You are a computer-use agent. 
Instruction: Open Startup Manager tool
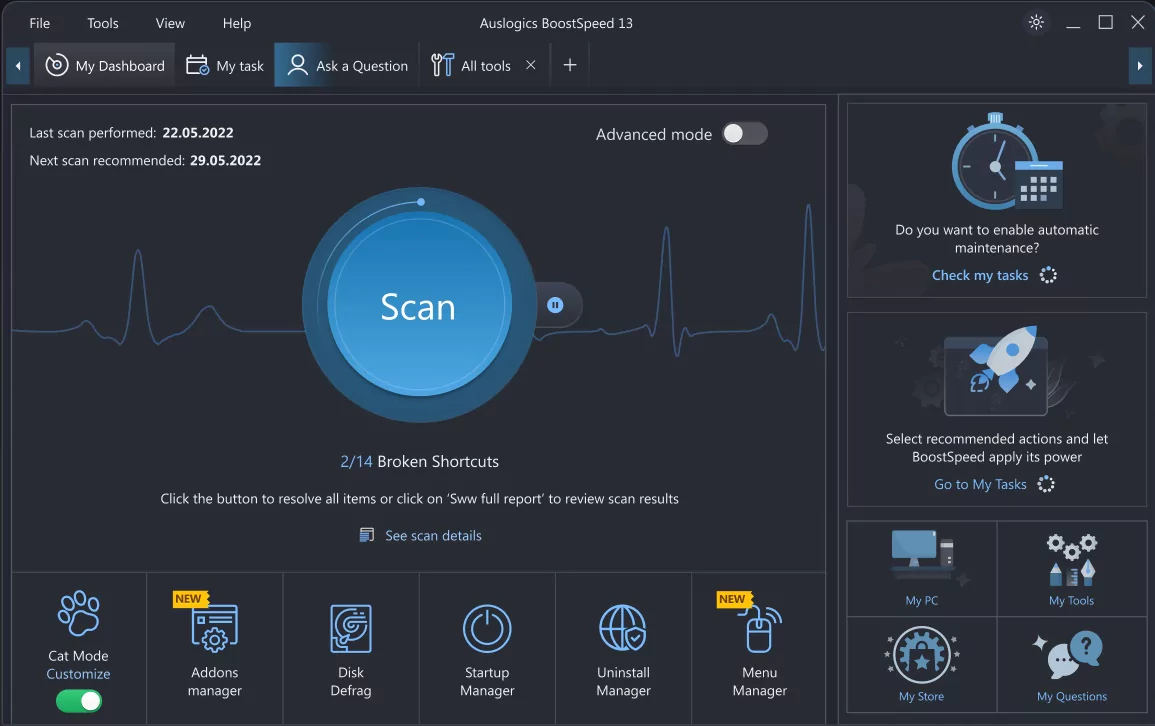[x=487, y=648]
